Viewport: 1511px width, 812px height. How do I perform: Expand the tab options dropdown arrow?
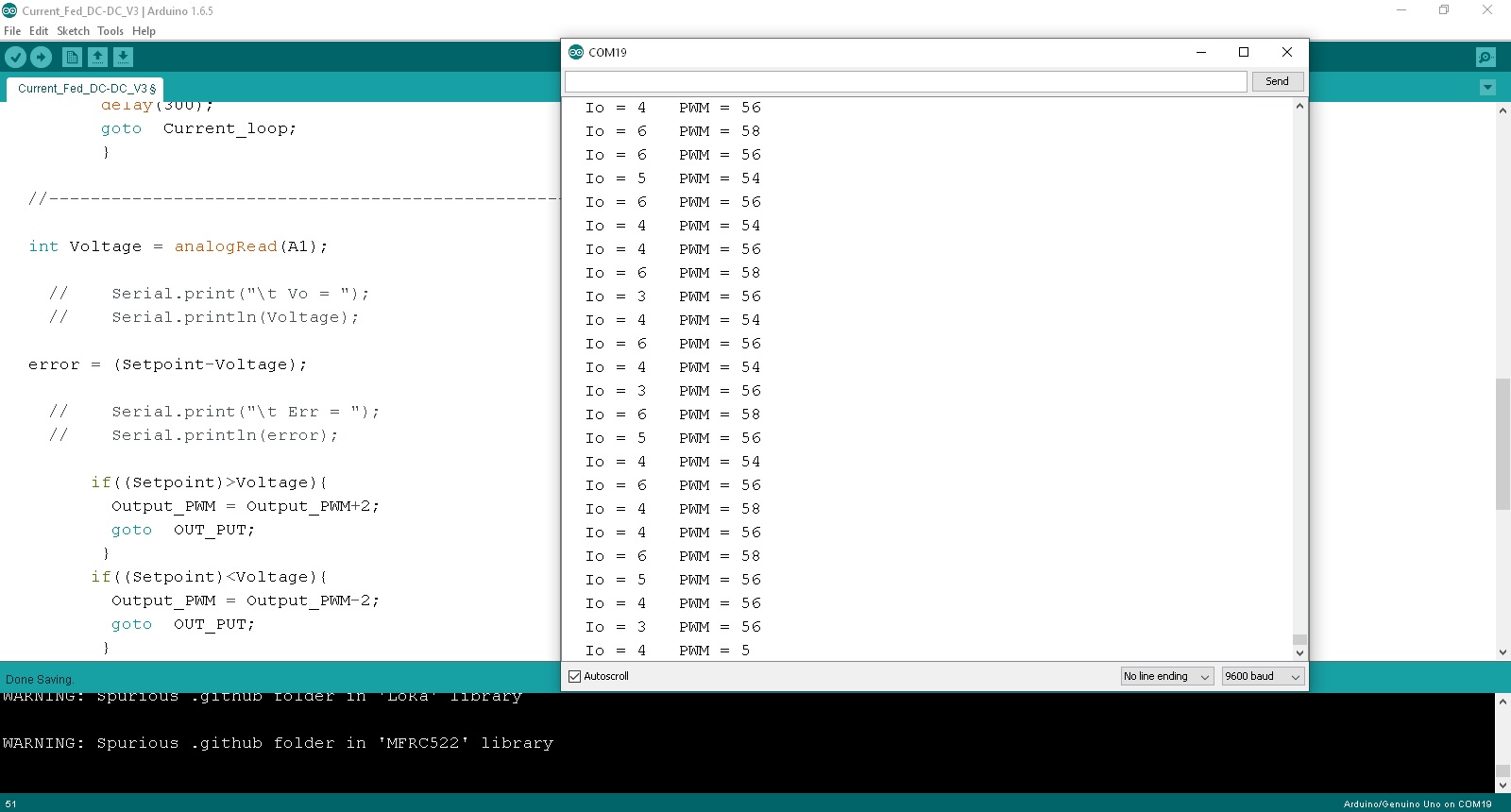pos(1487,88)
